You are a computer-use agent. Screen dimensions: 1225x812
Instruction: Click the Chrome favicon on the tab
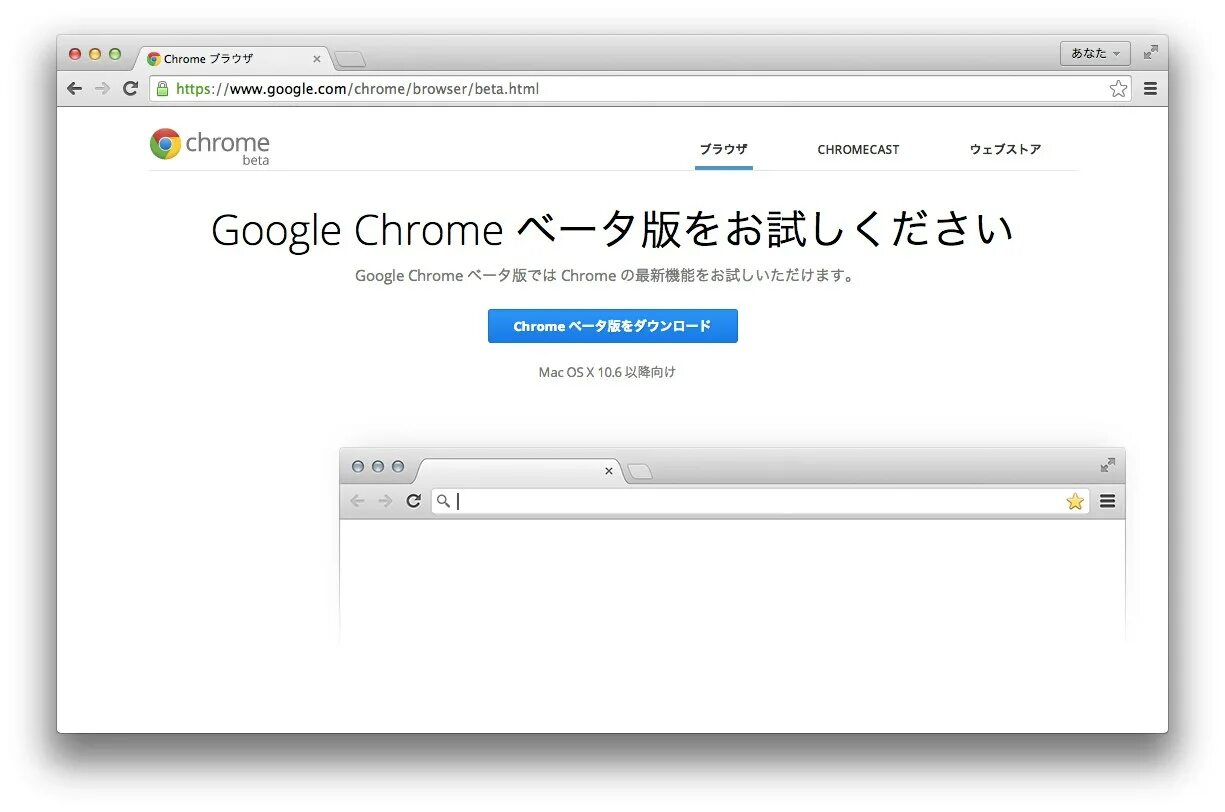pos(154,59)
